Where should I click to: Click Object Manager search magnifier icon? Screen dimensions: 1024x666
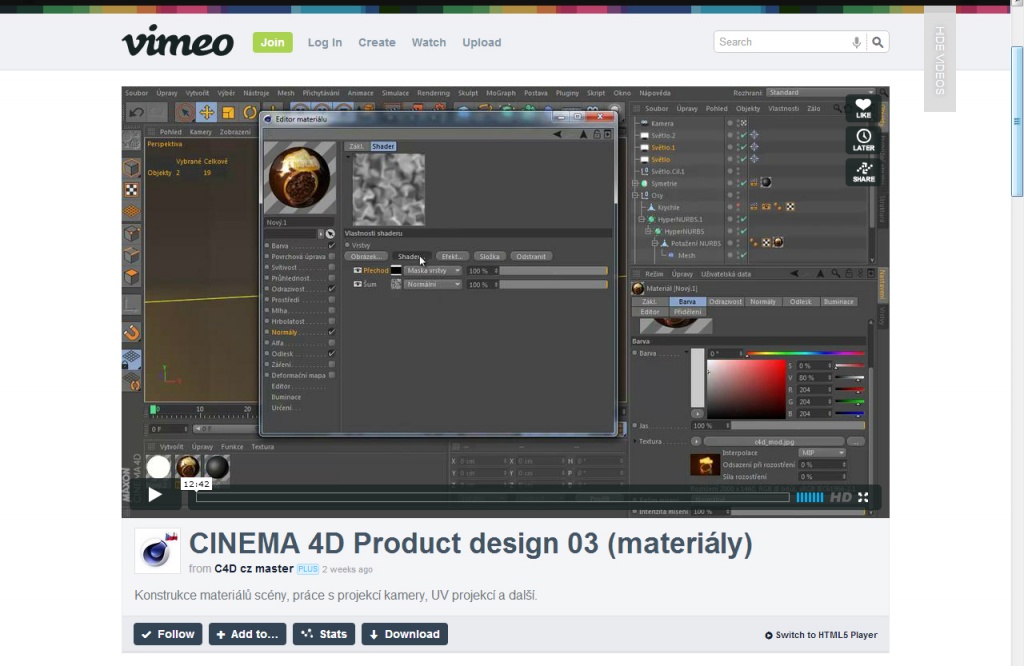pos(837,108)
